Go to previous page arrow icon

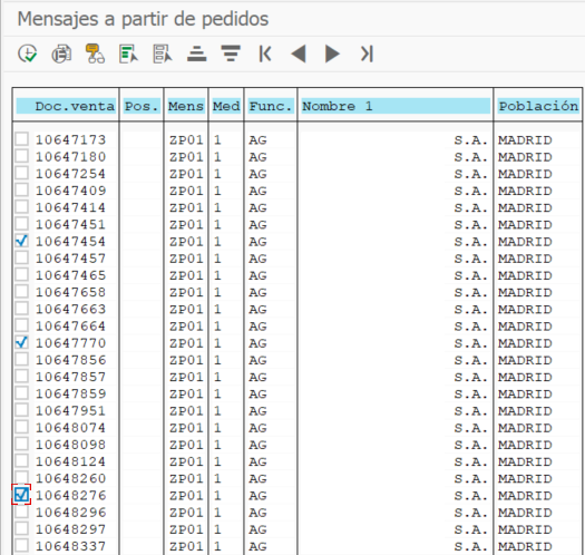pyautogui.click(x=298, y=54)
